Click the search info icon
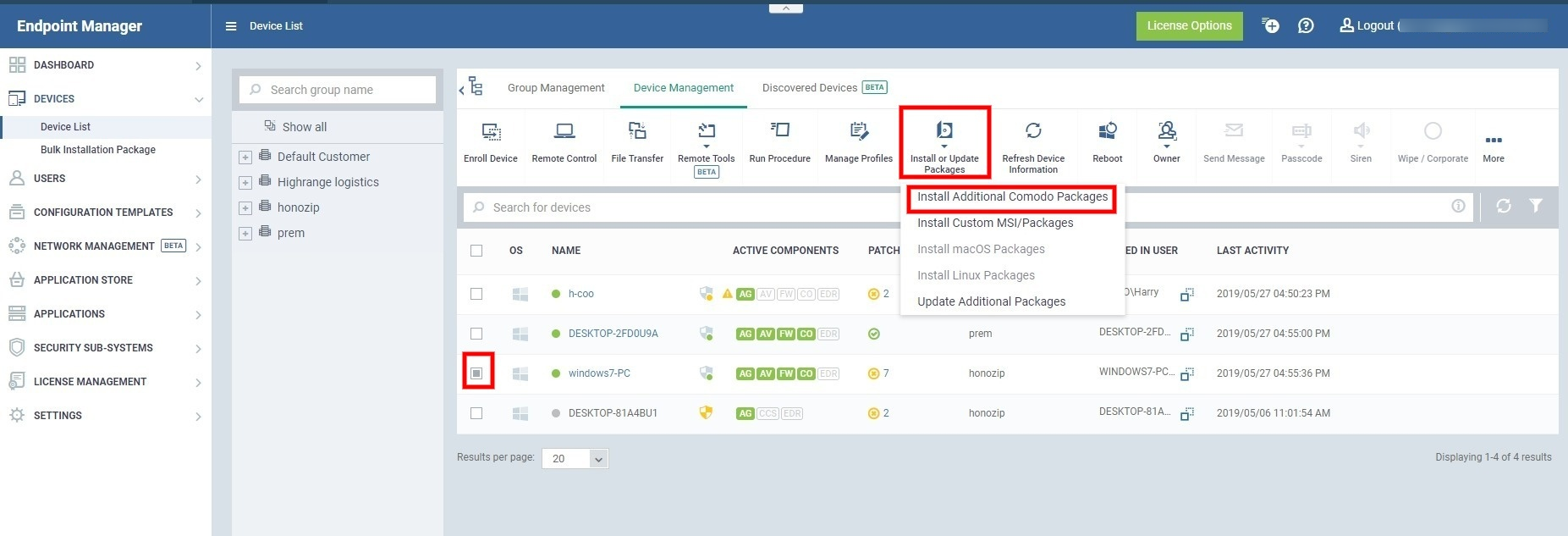1568x536 pixels. (x=1458, y=206)
